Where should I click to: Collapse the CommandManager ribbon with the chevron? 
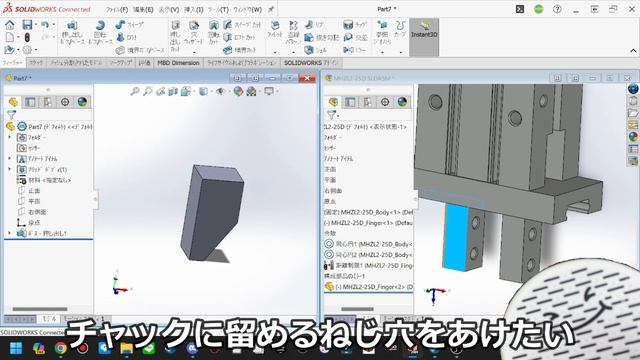633,51
